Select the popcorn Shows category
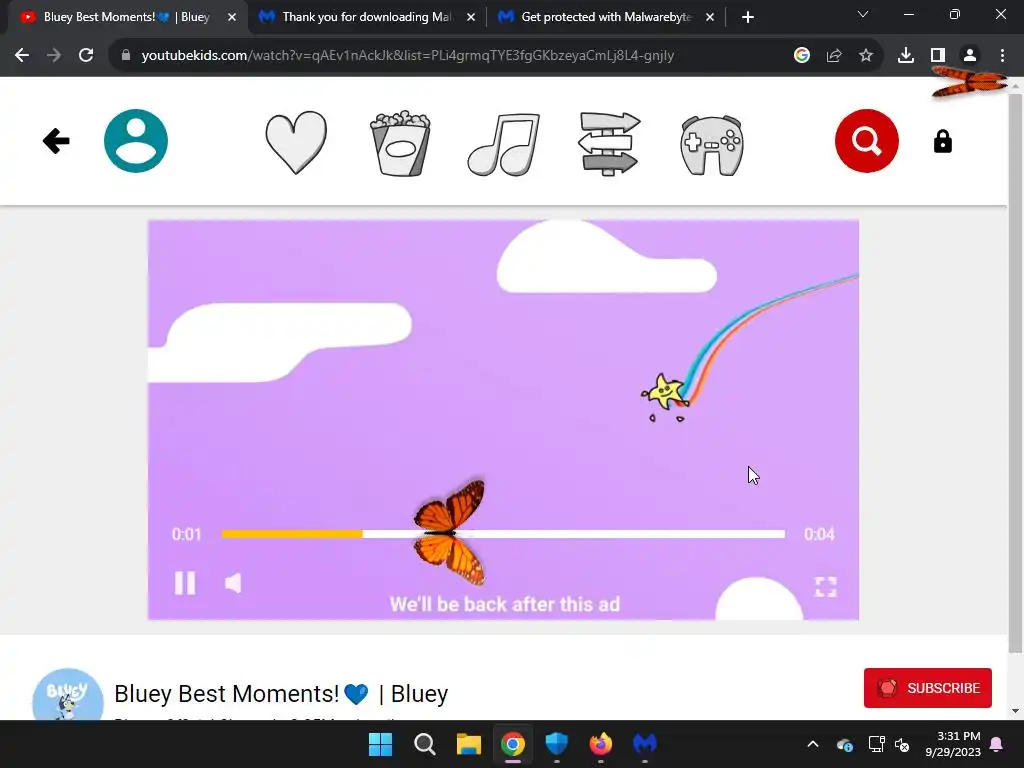 [x=400, y=143]
